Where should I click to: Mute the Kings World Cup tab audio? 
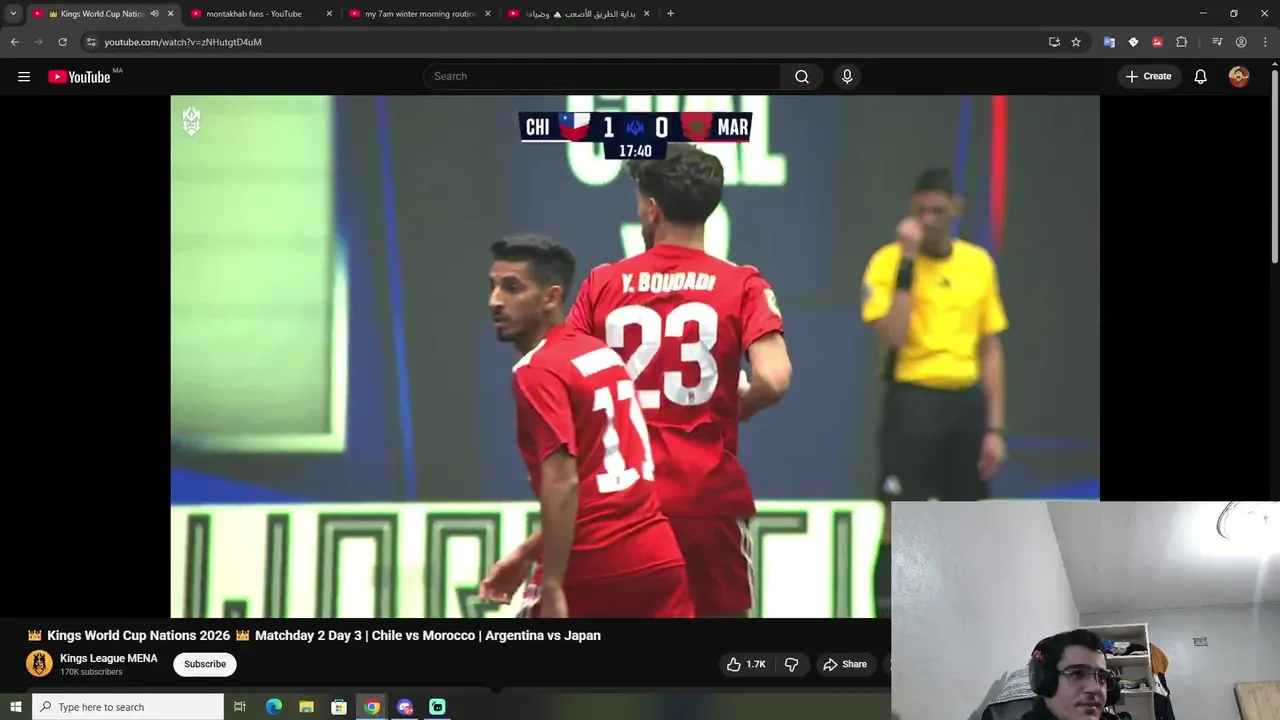[154, 14]
